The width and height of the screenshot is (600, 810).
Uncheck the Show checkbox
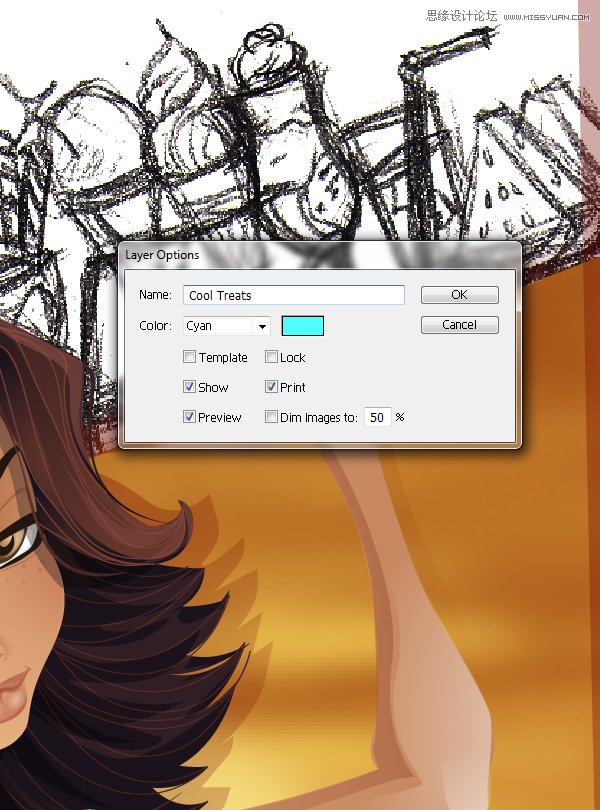[x=190, y=387]
